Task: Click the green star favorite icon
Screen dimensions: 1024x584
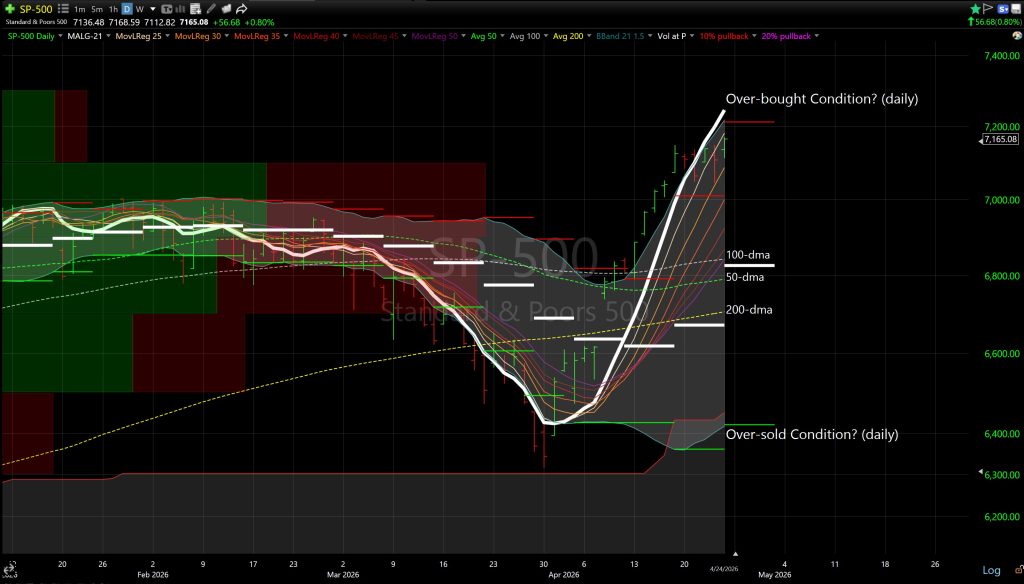Action: point(976,8)
